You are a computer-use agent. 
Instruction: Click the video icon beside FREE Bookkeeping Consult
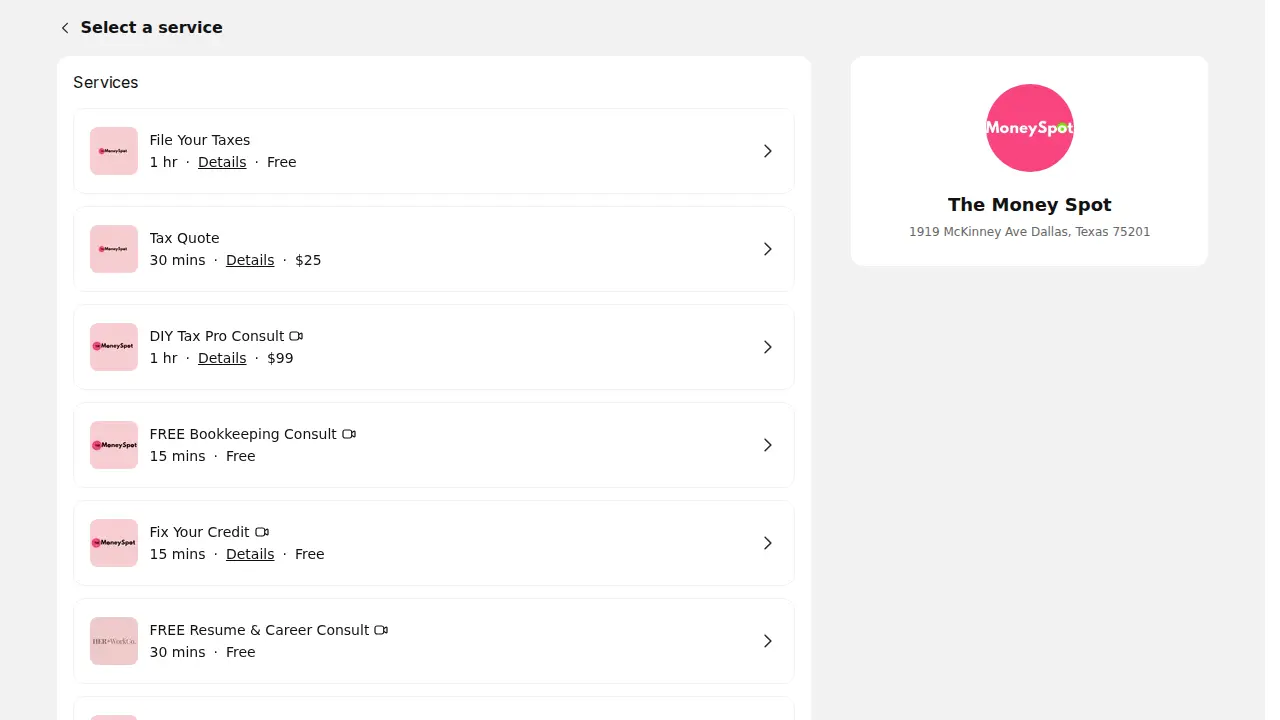click(349, 434)
